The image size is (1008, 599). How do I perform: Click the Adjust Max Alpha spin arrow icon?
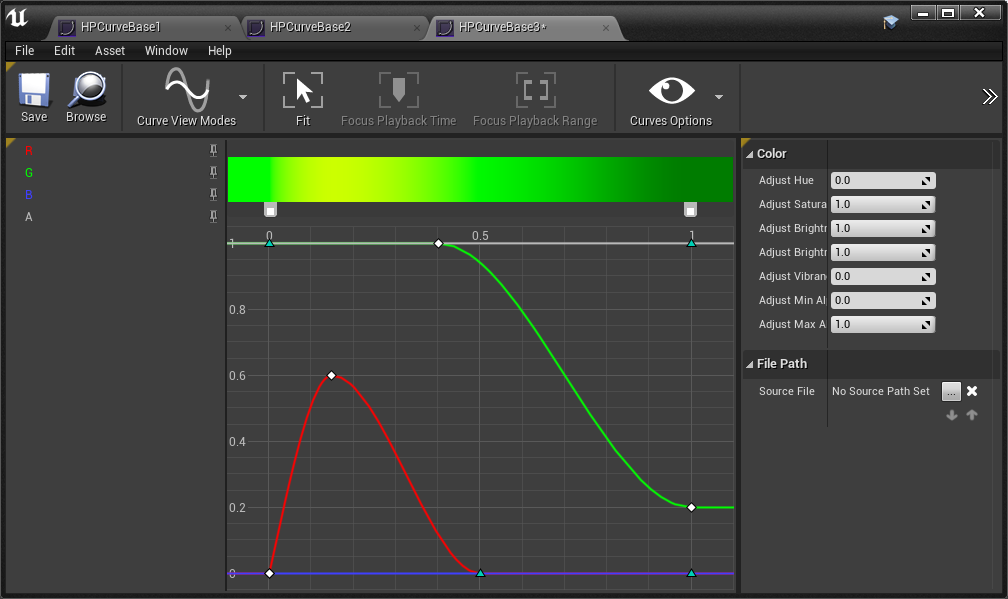click(x=926, y=325)
